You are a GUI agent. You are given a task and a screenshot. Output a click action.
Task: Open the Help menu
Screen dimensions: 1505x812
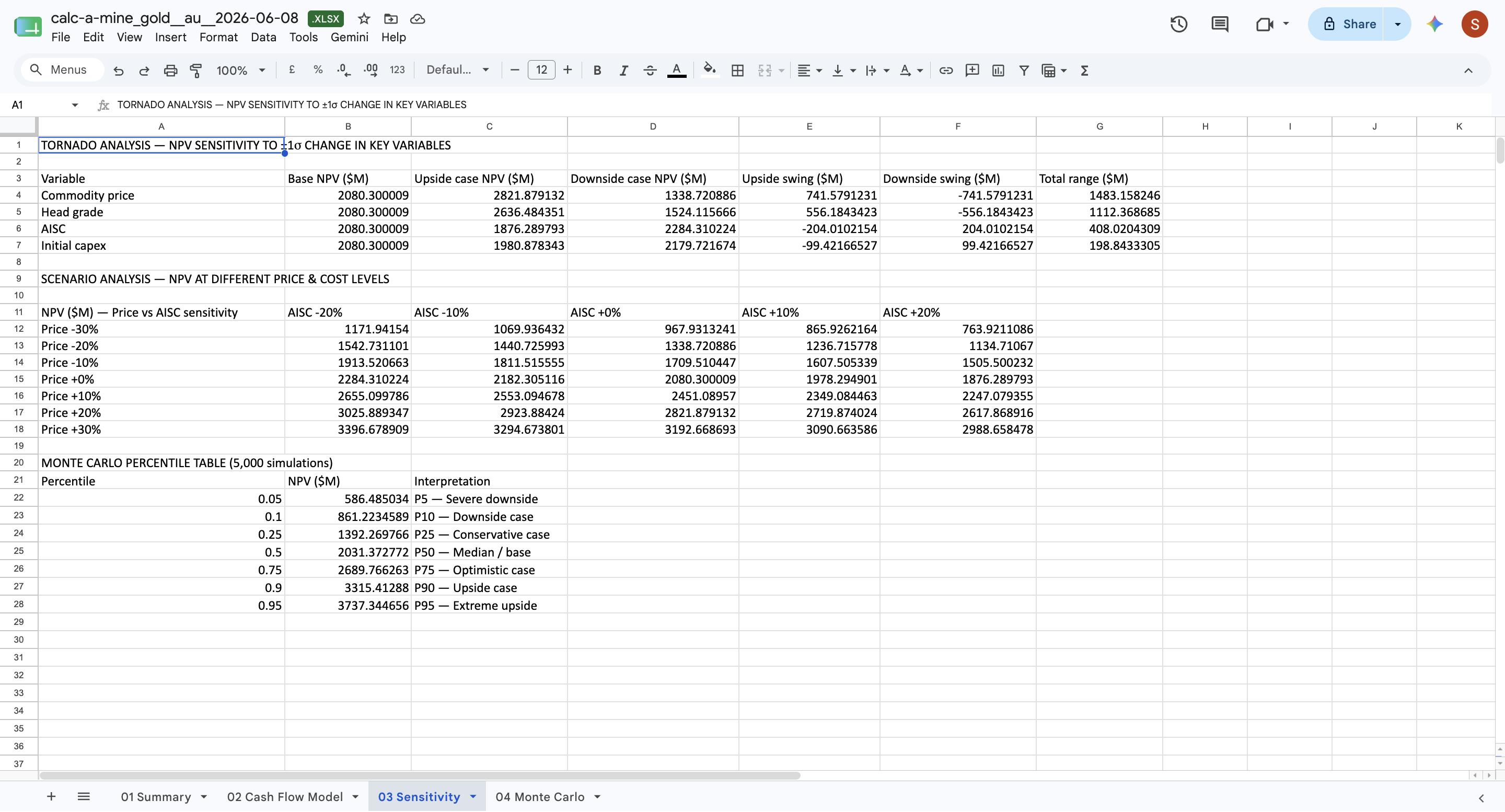[394, 38]
